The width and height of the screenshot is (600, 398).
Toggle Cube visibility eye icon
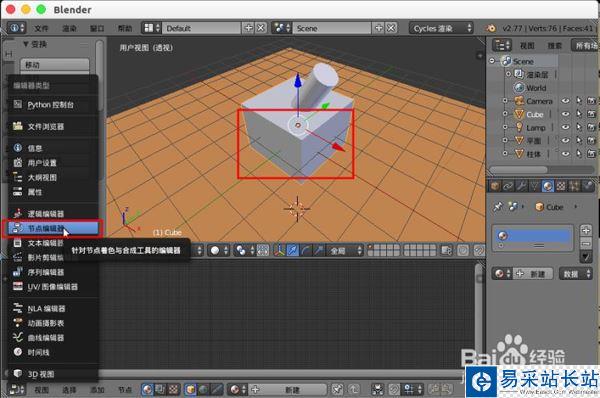pyautogui.click(x=565, y=114)
